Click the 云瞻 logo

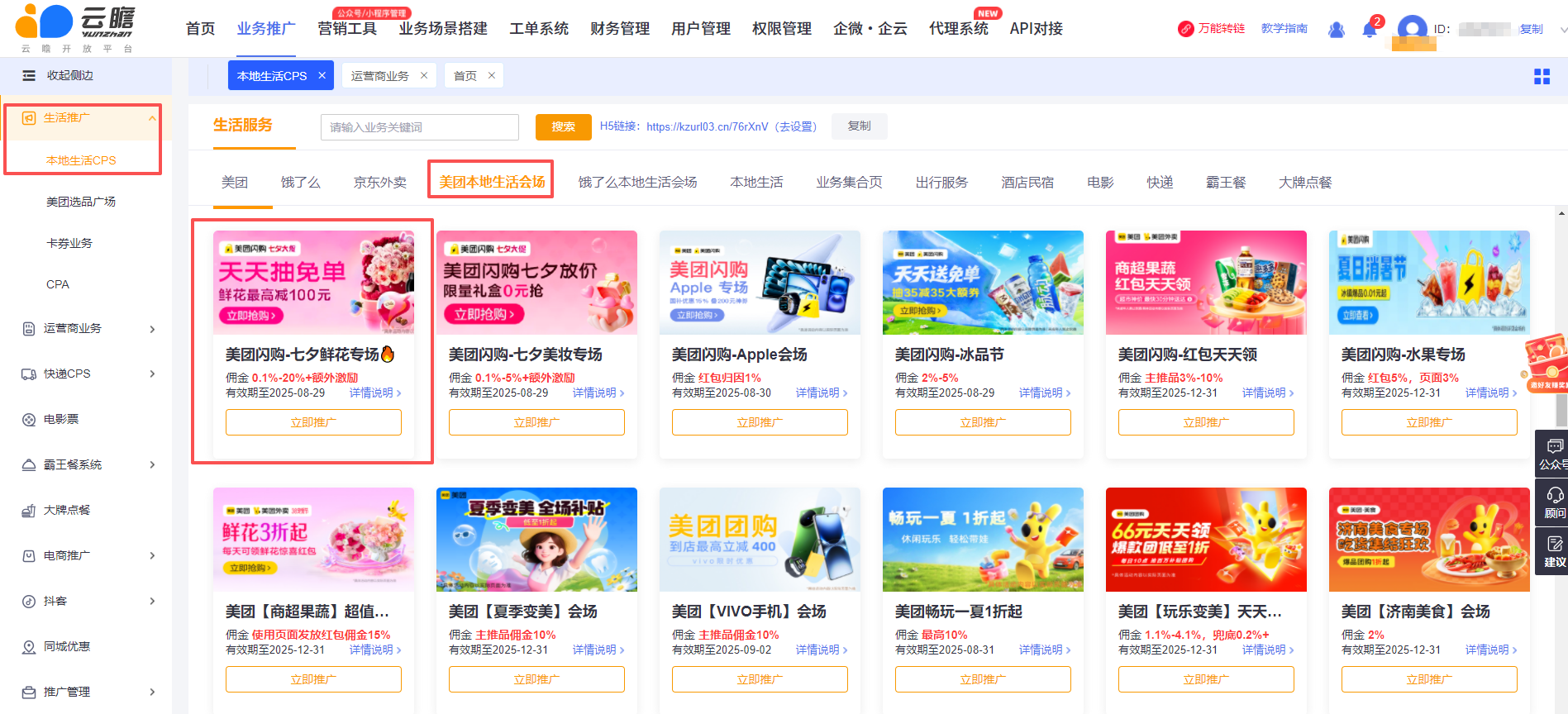[76, 28]
